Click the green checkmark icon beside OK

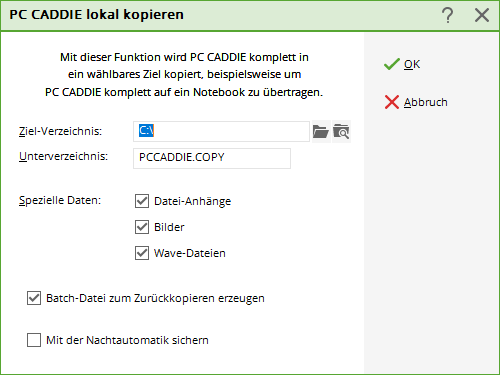point(392,64)
